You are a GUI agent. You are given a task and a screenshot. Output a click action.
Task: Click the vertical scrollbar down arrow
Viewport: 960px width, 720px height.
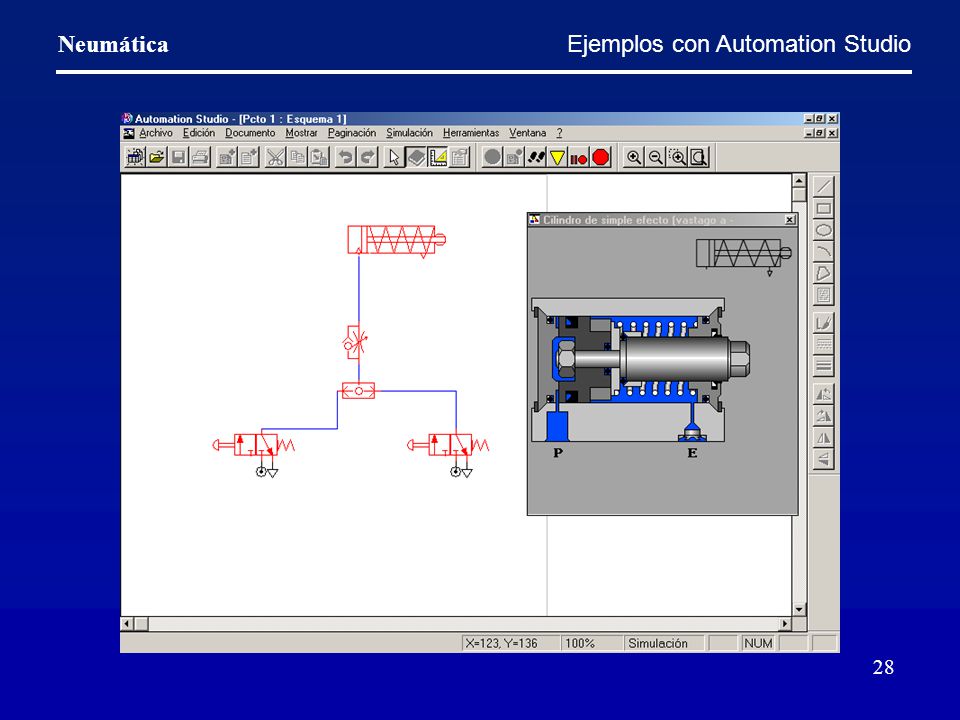point(799,609)
